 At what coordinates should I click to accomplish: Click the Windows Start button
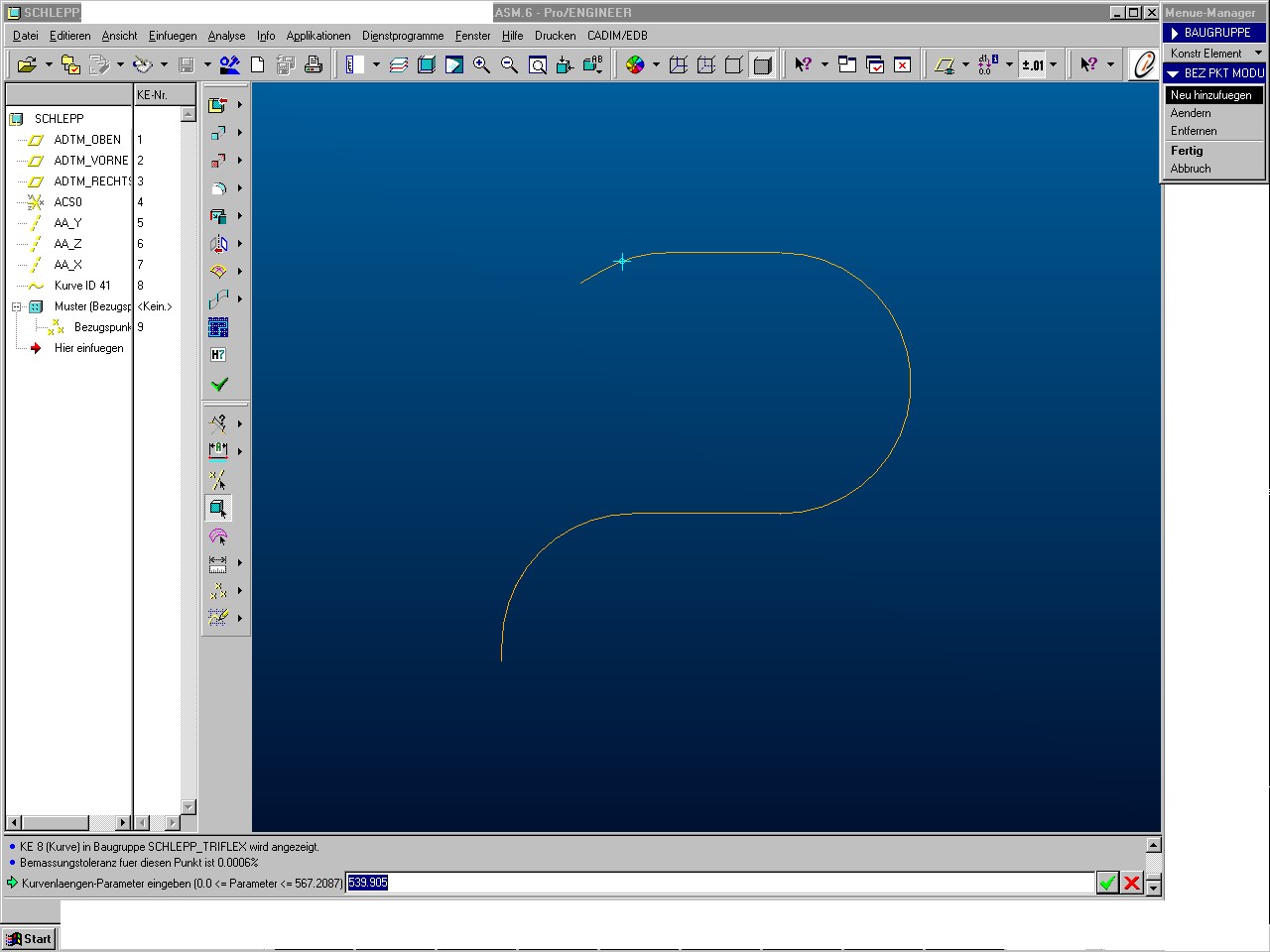point(30,938)
